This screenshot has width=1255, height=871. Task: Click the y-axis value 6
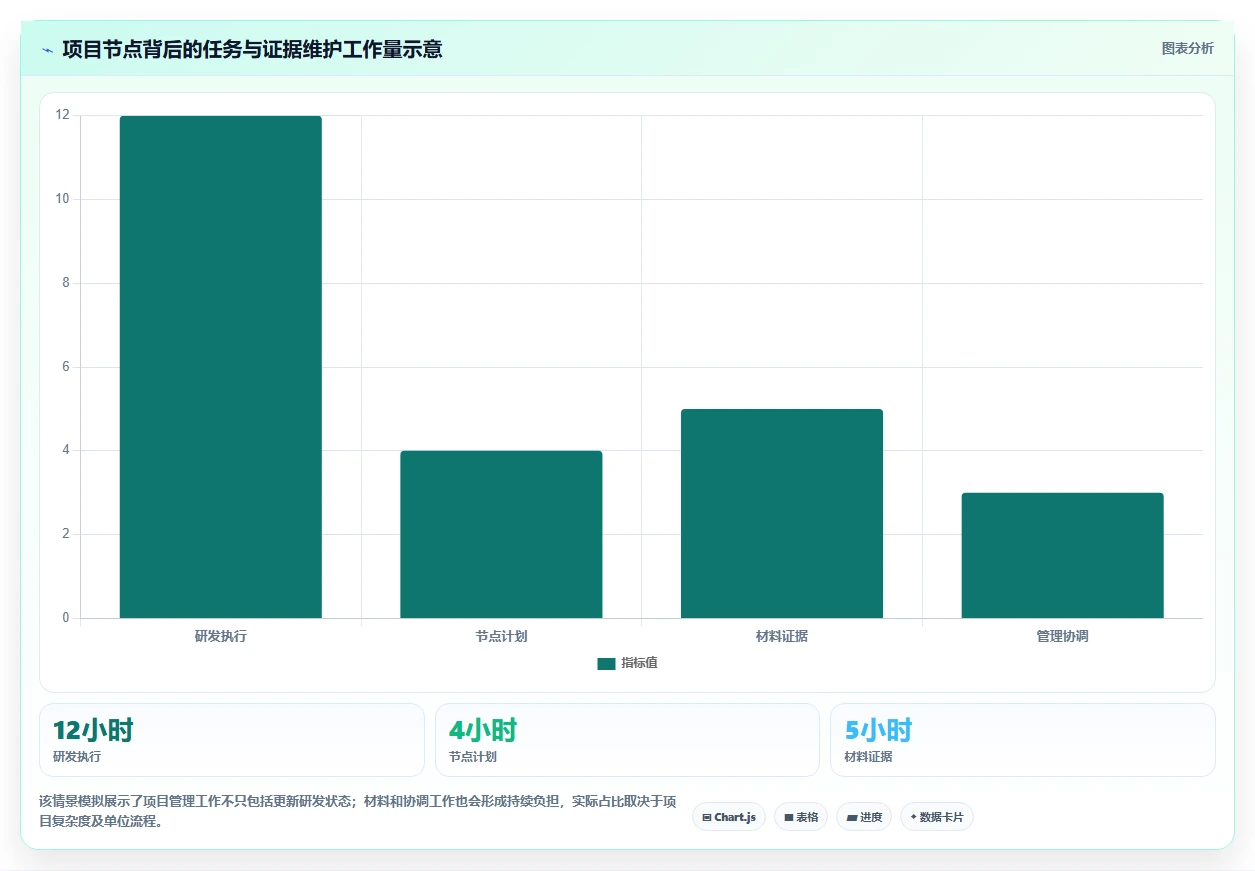66,367
